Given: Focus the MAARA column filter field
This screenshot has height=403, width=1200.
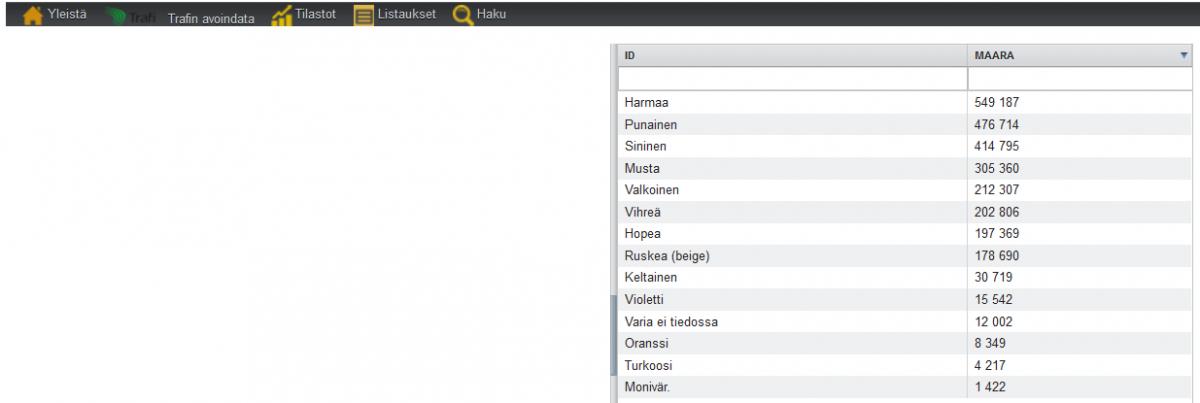Looking at the screenshot, I should [x=1079, y=78].
